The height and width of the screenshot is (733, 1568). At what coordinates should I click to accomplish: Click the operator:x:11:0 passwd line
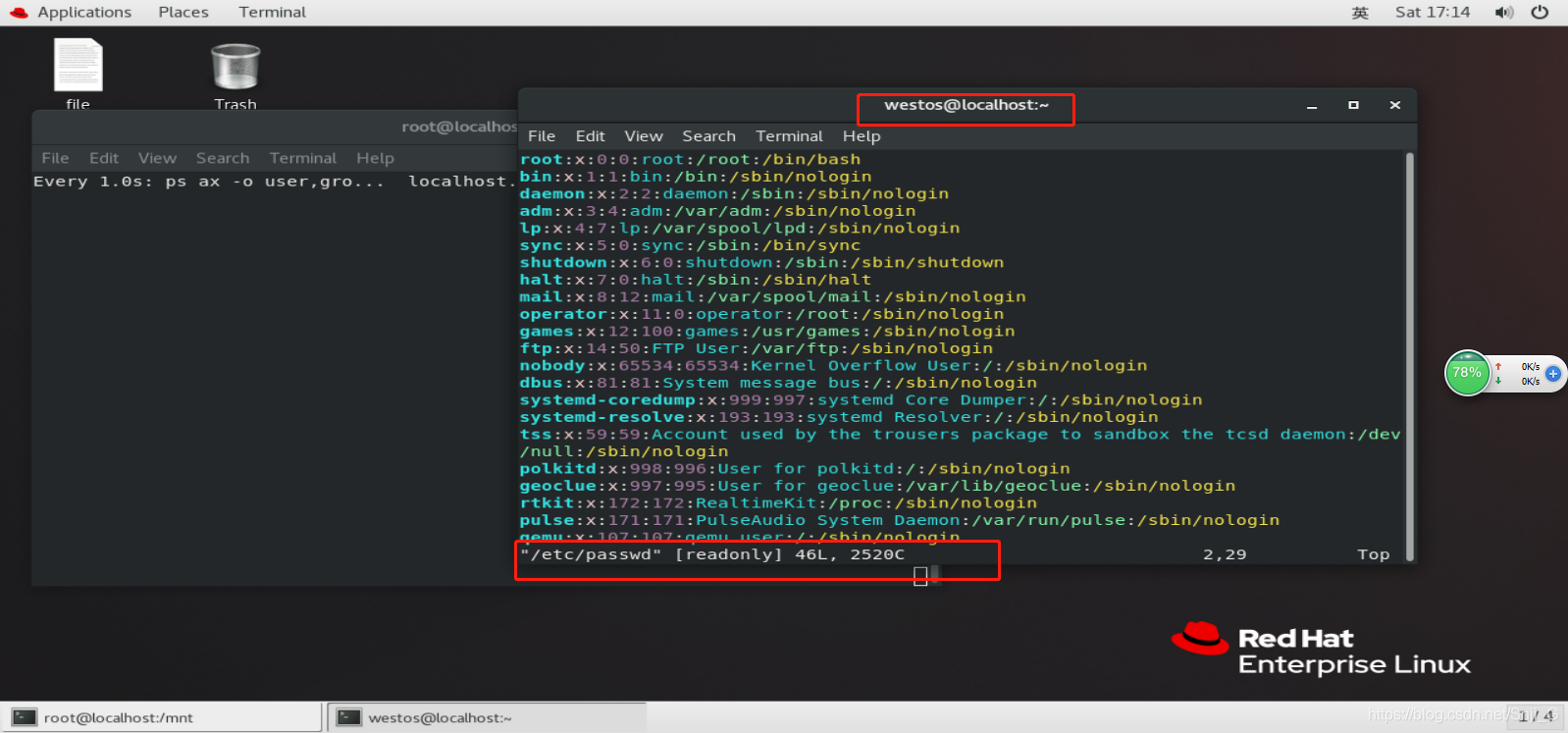[761, 314]
